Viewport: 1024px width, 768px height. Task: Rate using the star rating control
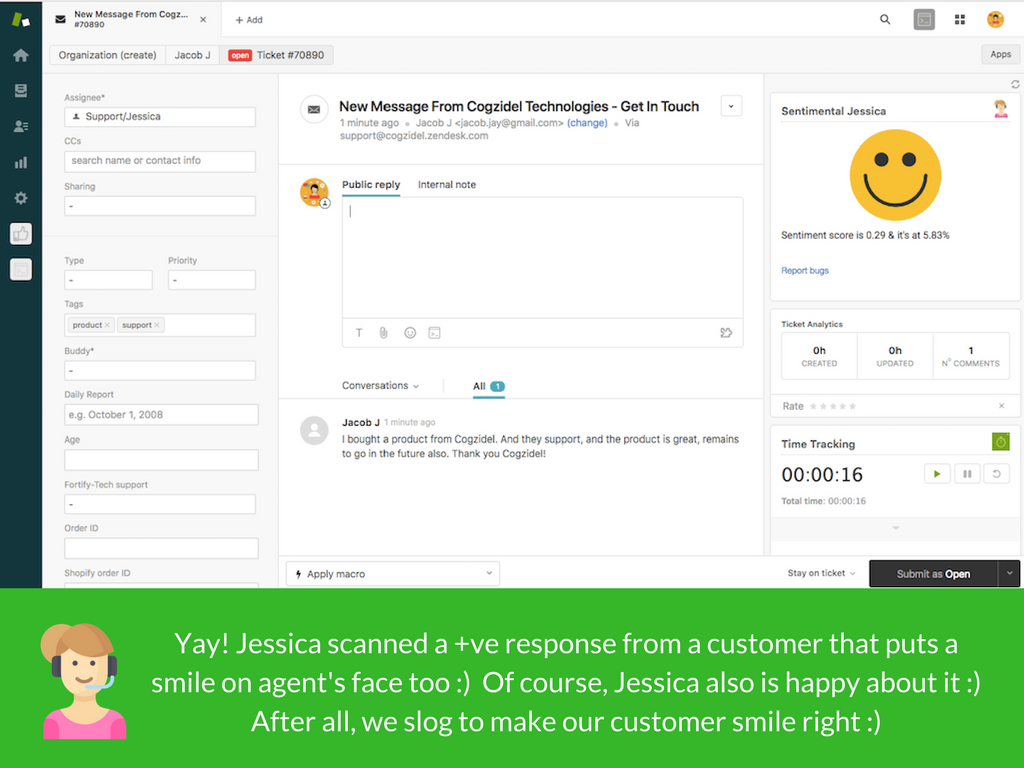(832, 406)
